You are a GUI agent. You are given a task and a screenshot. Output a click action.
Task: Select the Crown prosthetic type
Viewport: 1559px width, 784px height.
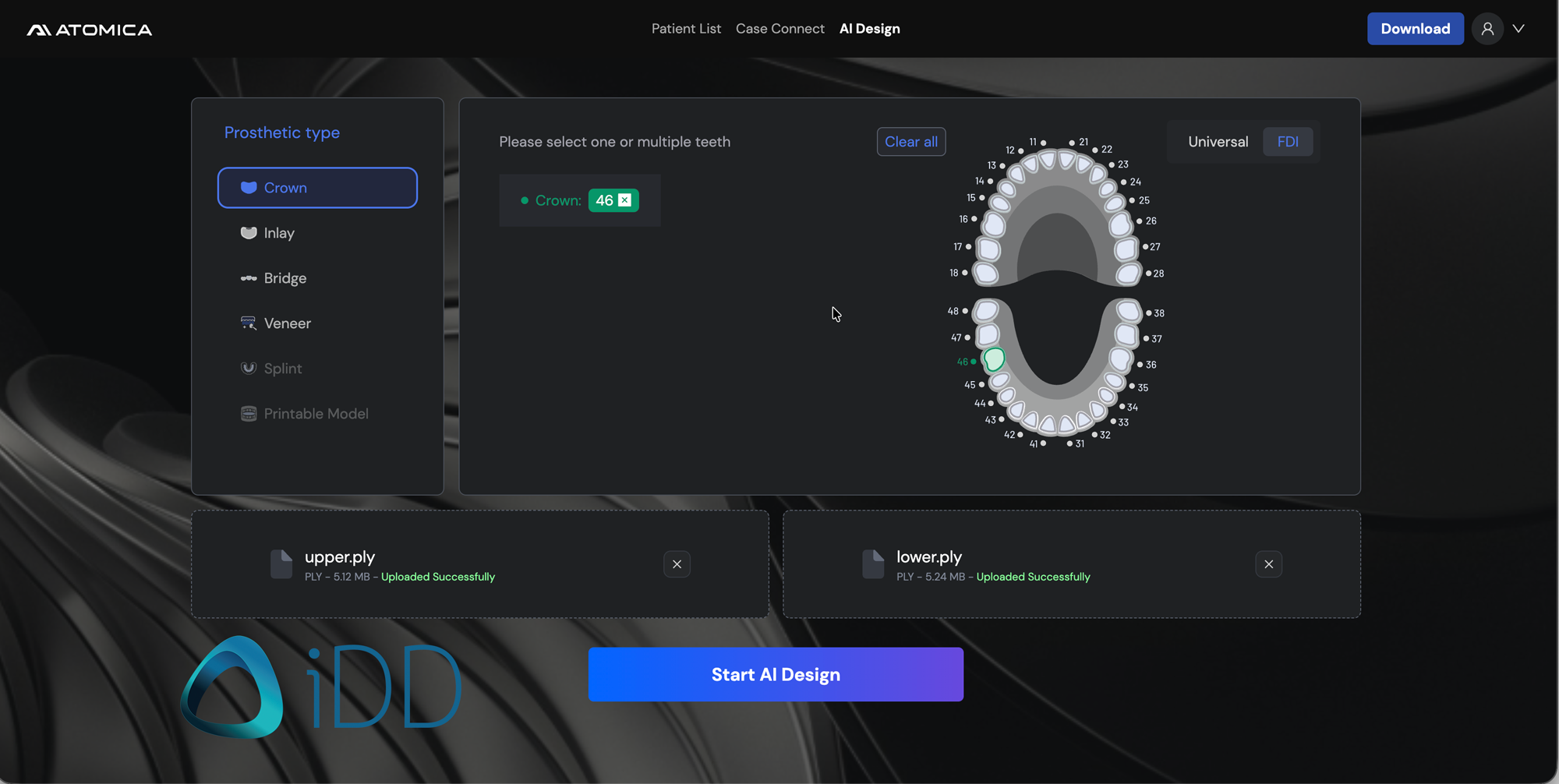tap(317, 188)
